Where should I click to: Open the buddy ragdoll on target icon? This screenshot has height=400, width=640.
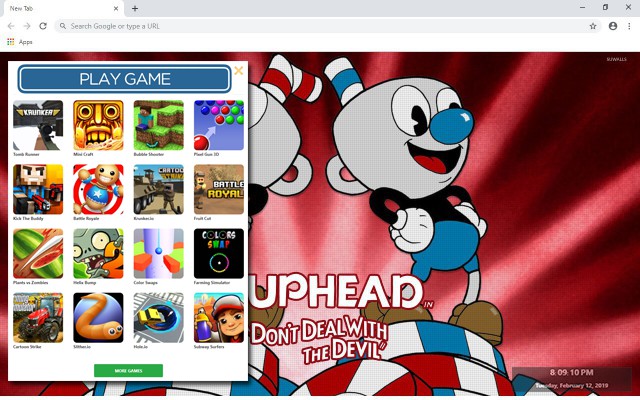click(x=98, y=189)
